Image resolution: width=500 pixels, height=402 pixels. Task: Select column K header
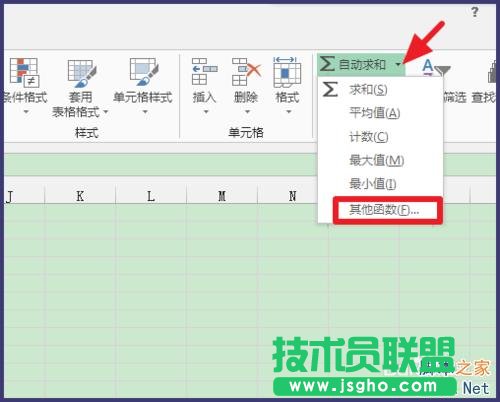pyautogui.click(x=80, y=195)
